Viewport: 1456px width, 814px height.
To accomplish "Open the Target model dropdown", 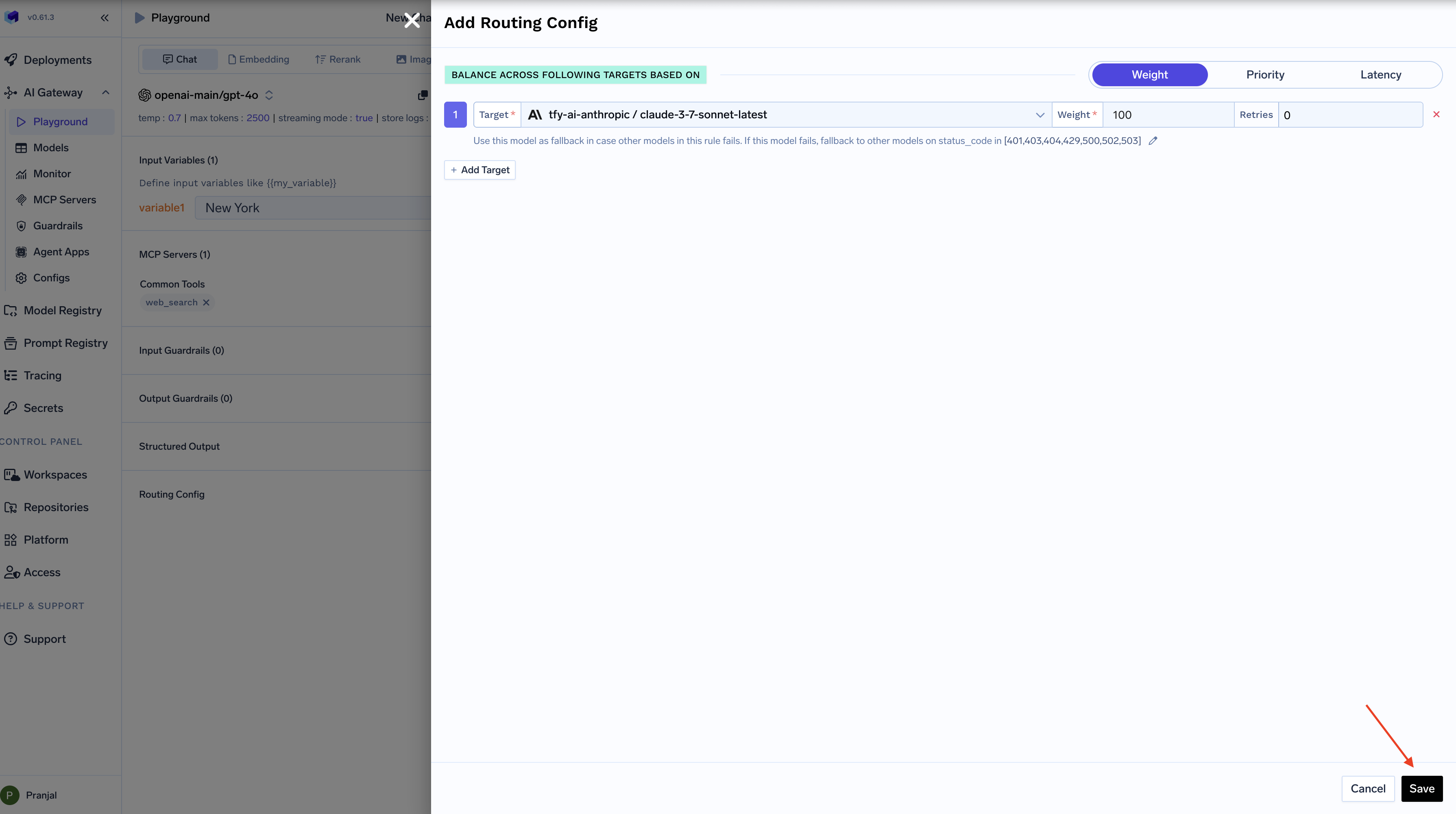I will point(786,115).
